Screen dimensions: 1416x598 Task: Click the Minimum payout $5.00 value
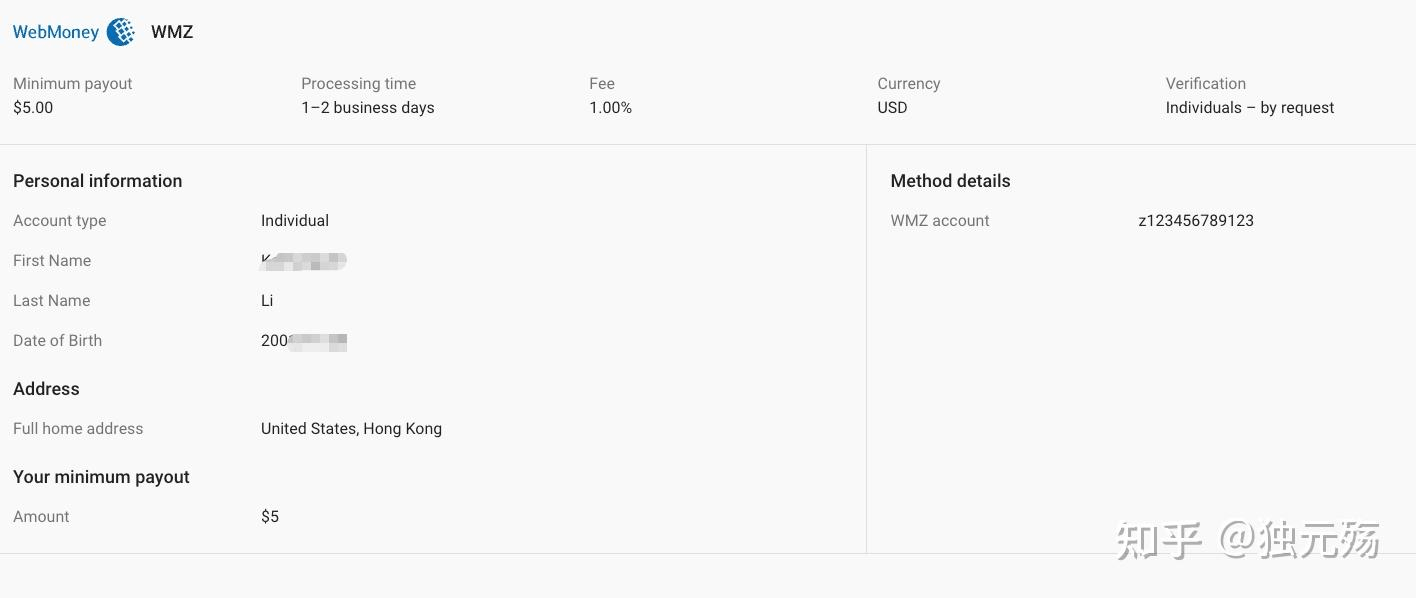click(x=33, y=108)
